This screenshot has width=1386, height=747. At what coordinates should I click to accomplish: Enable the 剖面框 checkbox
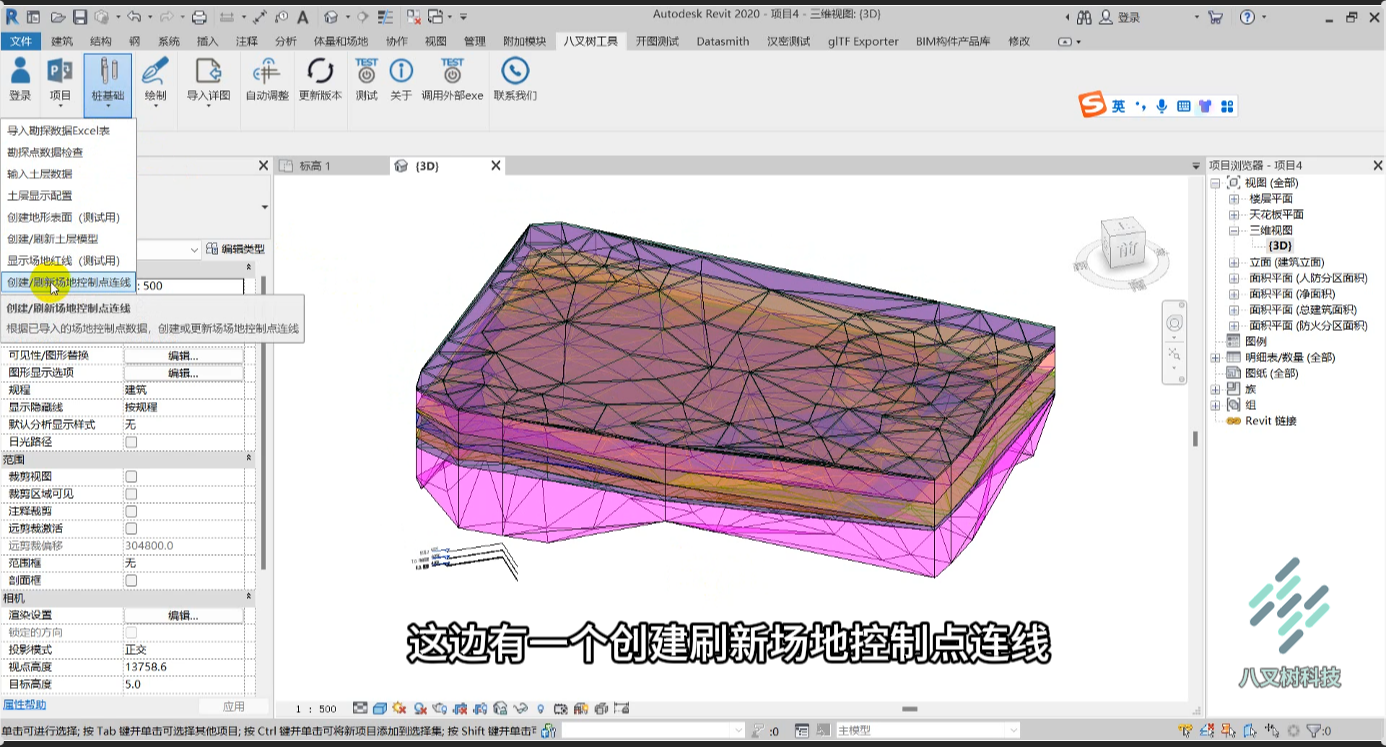coord(131,580)
